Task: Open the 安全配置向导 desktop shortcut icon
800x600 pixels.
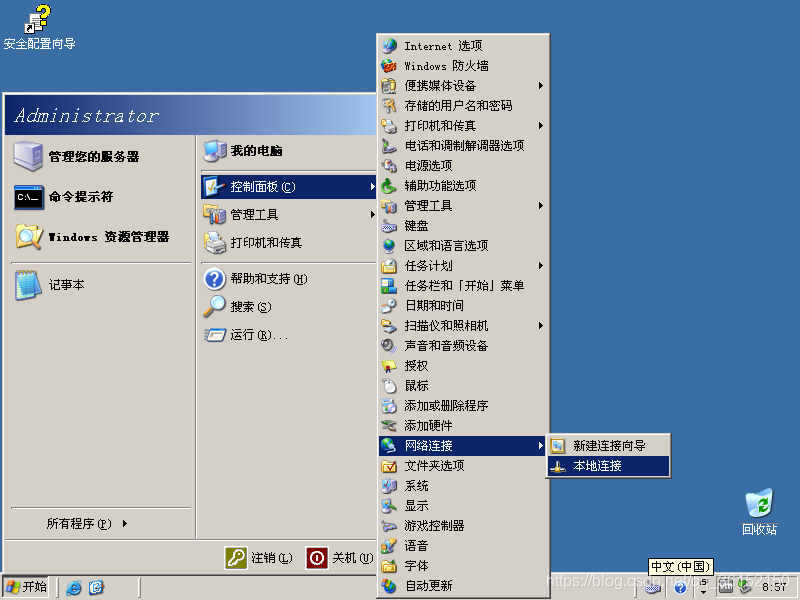Action: coord(38,19)
